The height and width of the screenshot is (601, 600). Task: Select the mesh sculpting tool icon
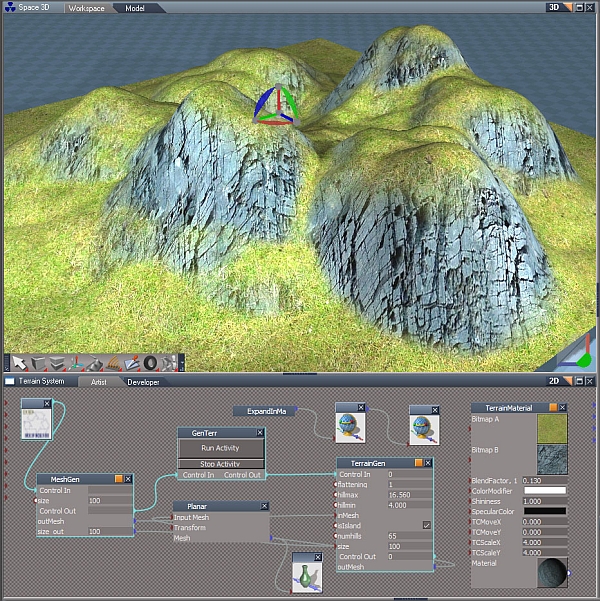tap(94, 363)
